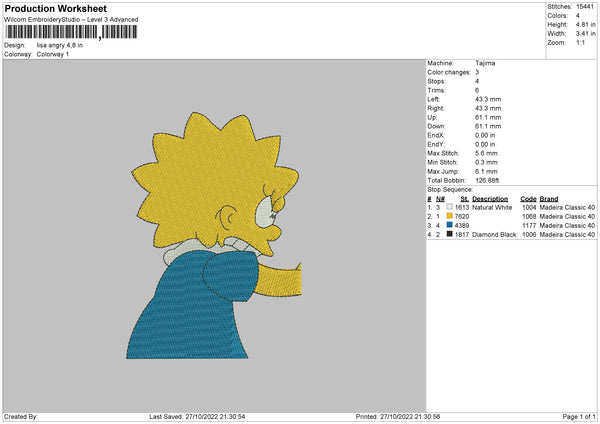Click the blue 4389 thread color swatch
Screen dimensions: 600x424
click(x=449, y=225)
